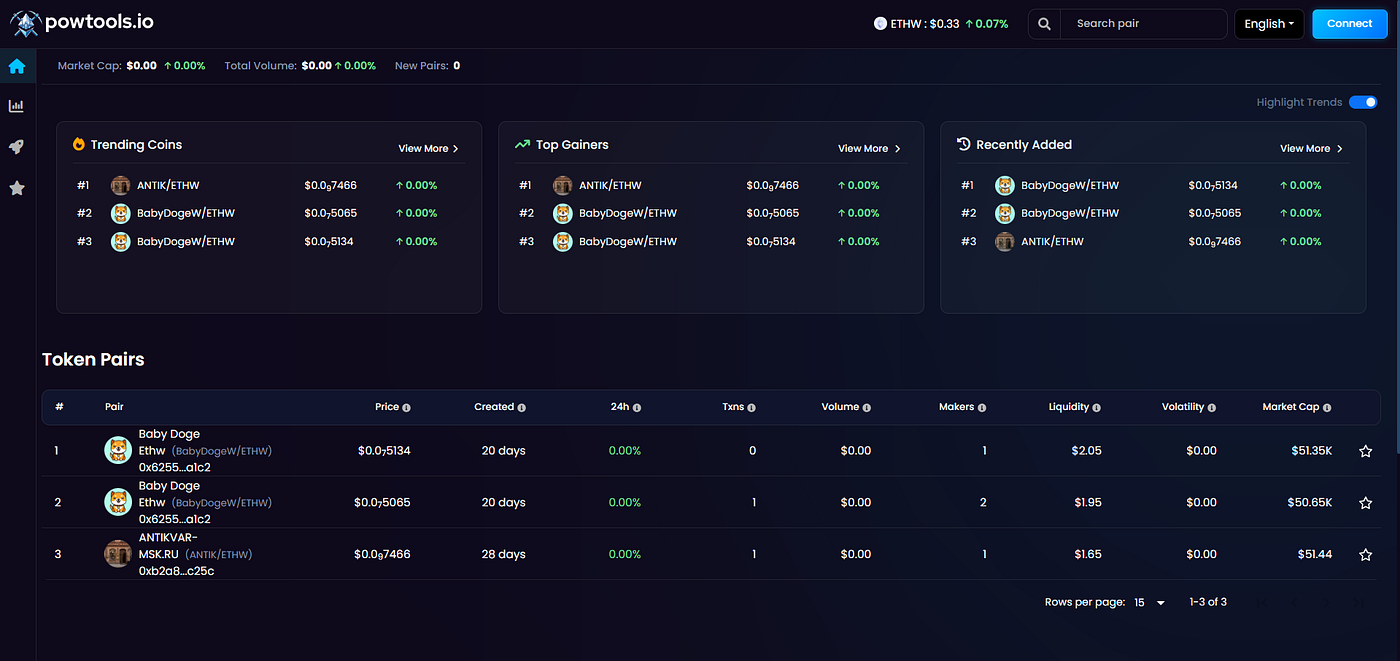Viewport: 1400px width, 661px height.
Task: Click the Connect button
Action: coord(1349,24)
